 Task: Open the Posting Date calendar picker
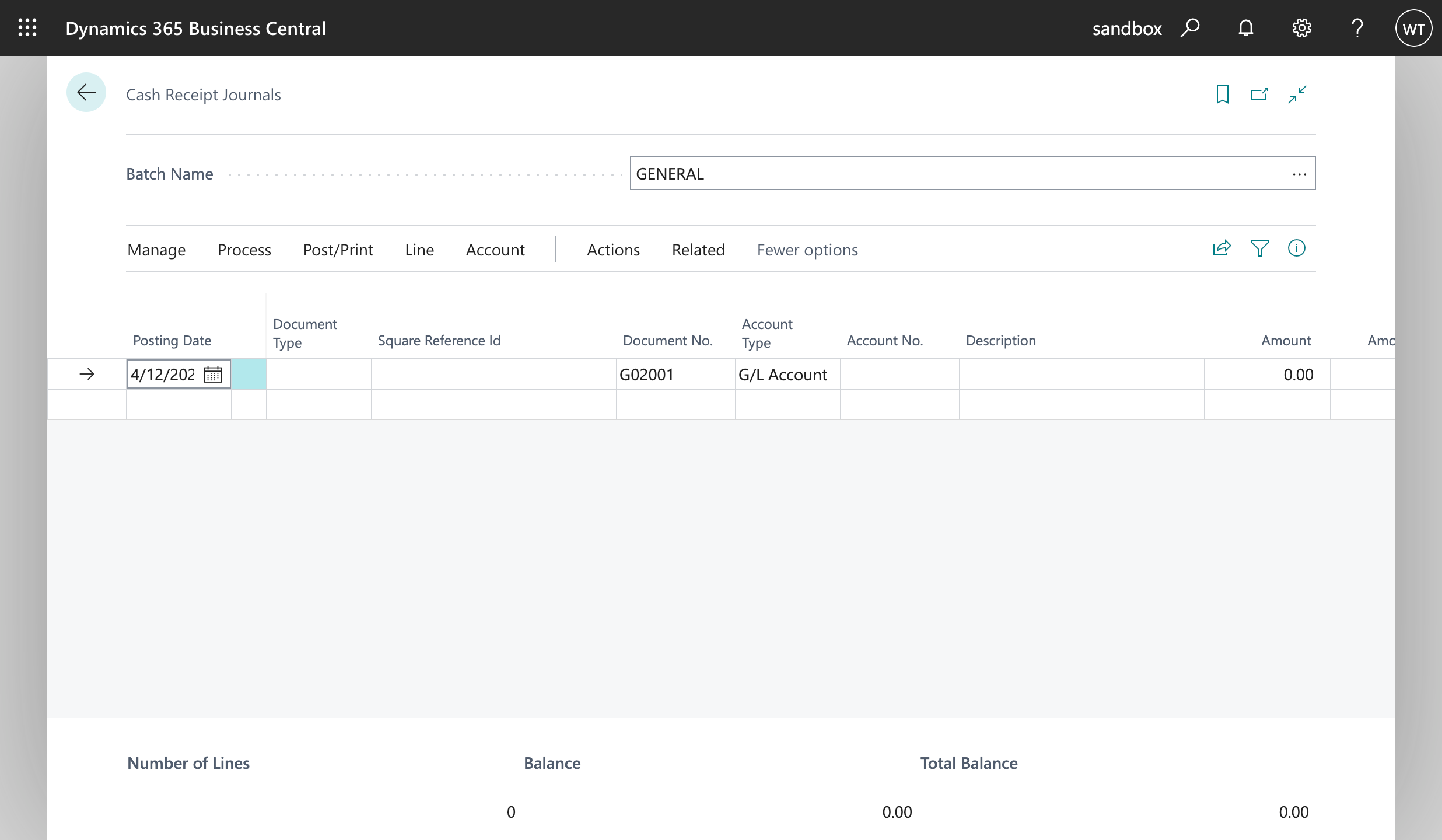point(213,374)
